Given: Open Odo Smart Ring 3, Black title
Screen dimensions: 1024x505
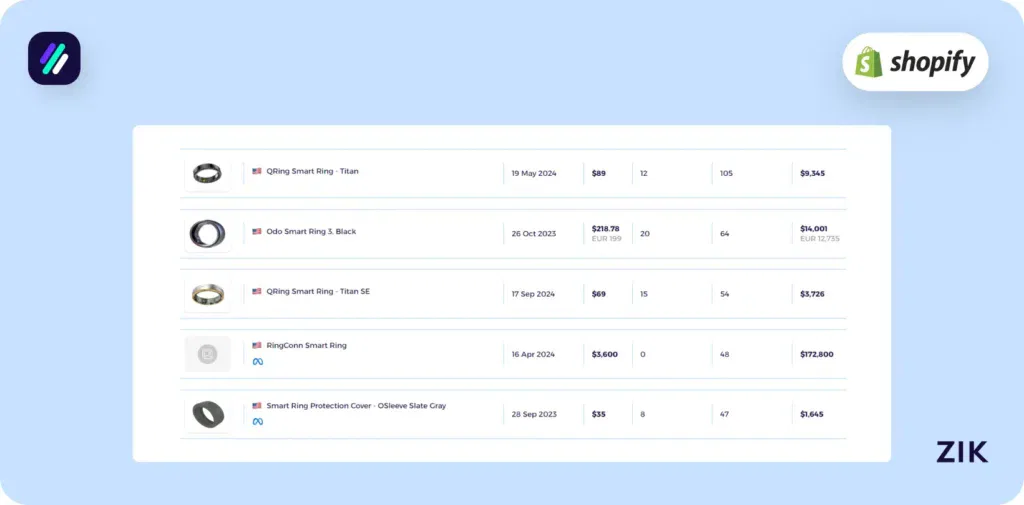Looking at the screenshot, I should coord(312,231).
